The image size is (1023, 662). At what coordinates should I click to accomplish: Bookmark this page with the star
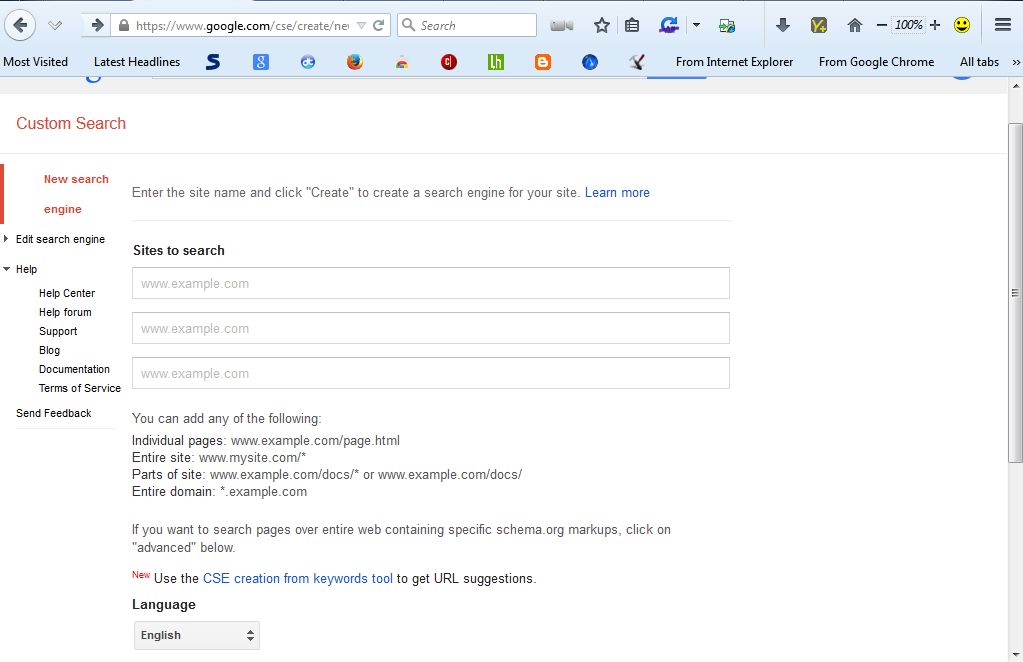tap(602, 25)
